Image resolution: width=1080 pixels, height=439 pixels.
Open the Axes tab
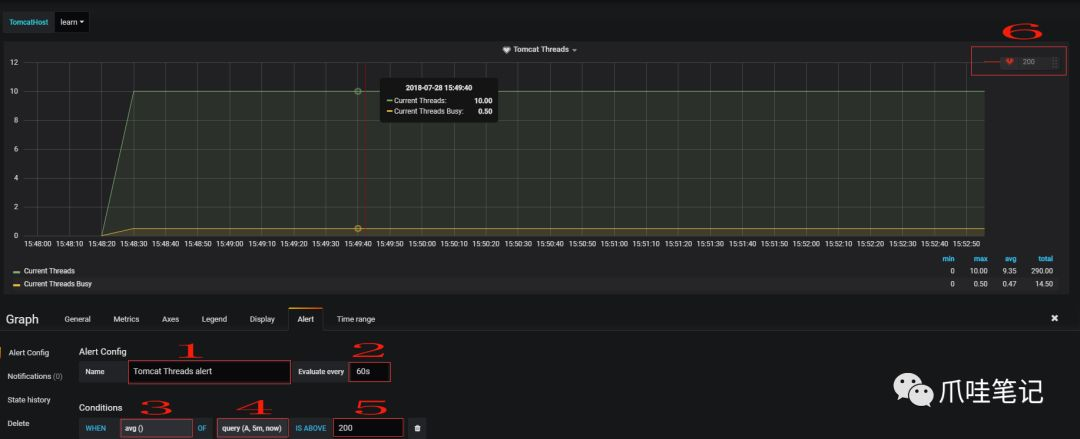click(x=170, y=319)
